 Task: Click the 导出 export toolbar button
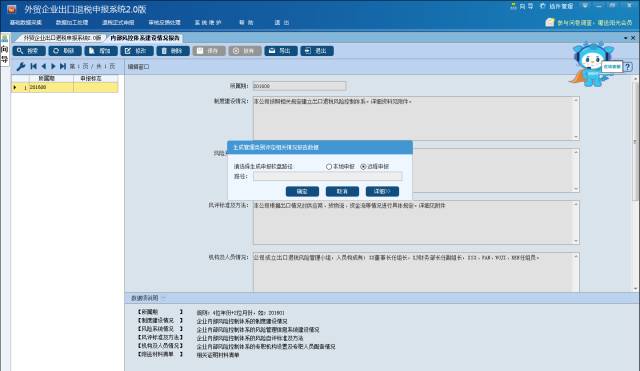[x=281, y=51]
